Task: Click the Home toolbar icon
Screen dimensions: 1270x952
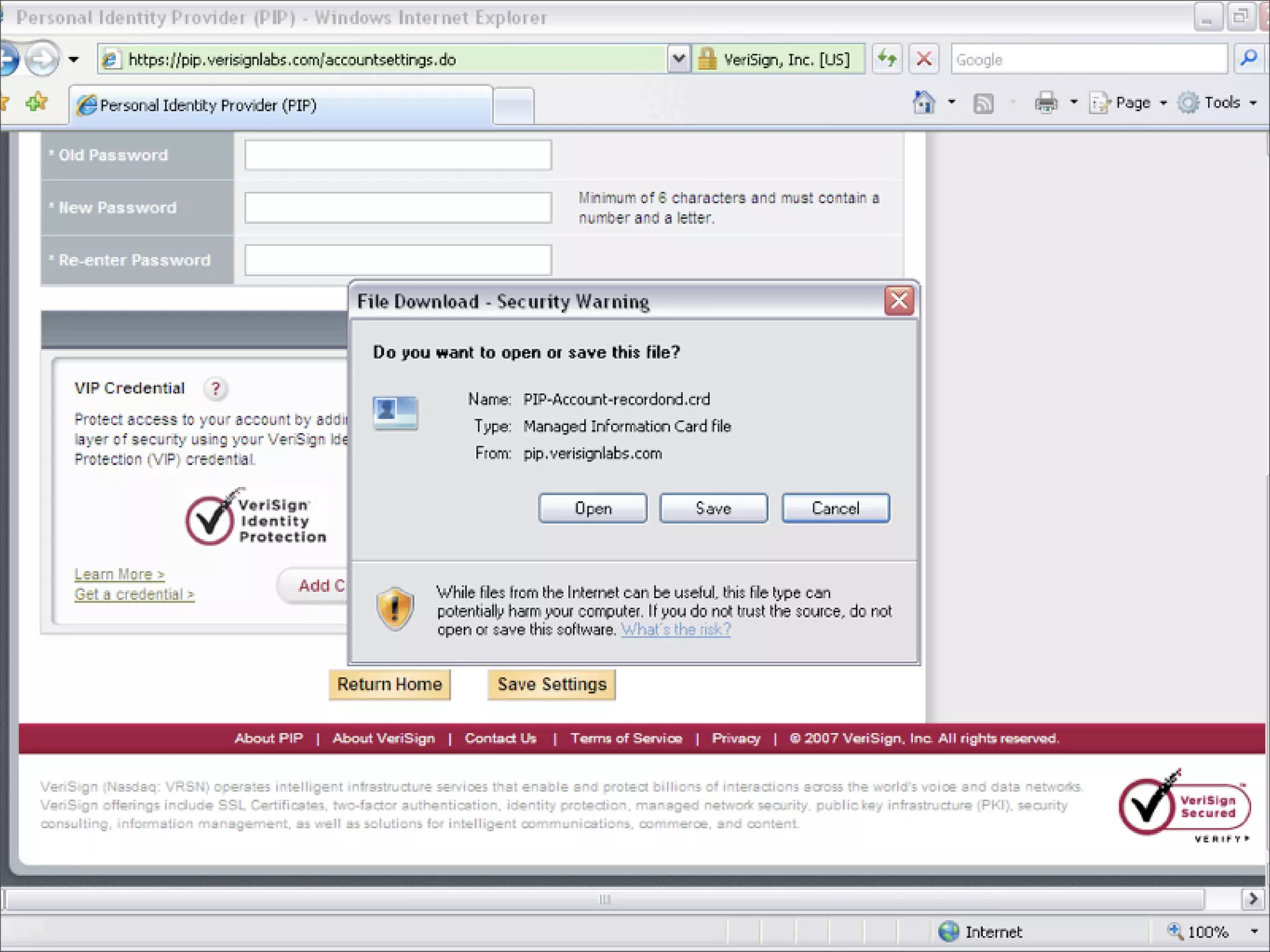Action: tap(923, 103)
